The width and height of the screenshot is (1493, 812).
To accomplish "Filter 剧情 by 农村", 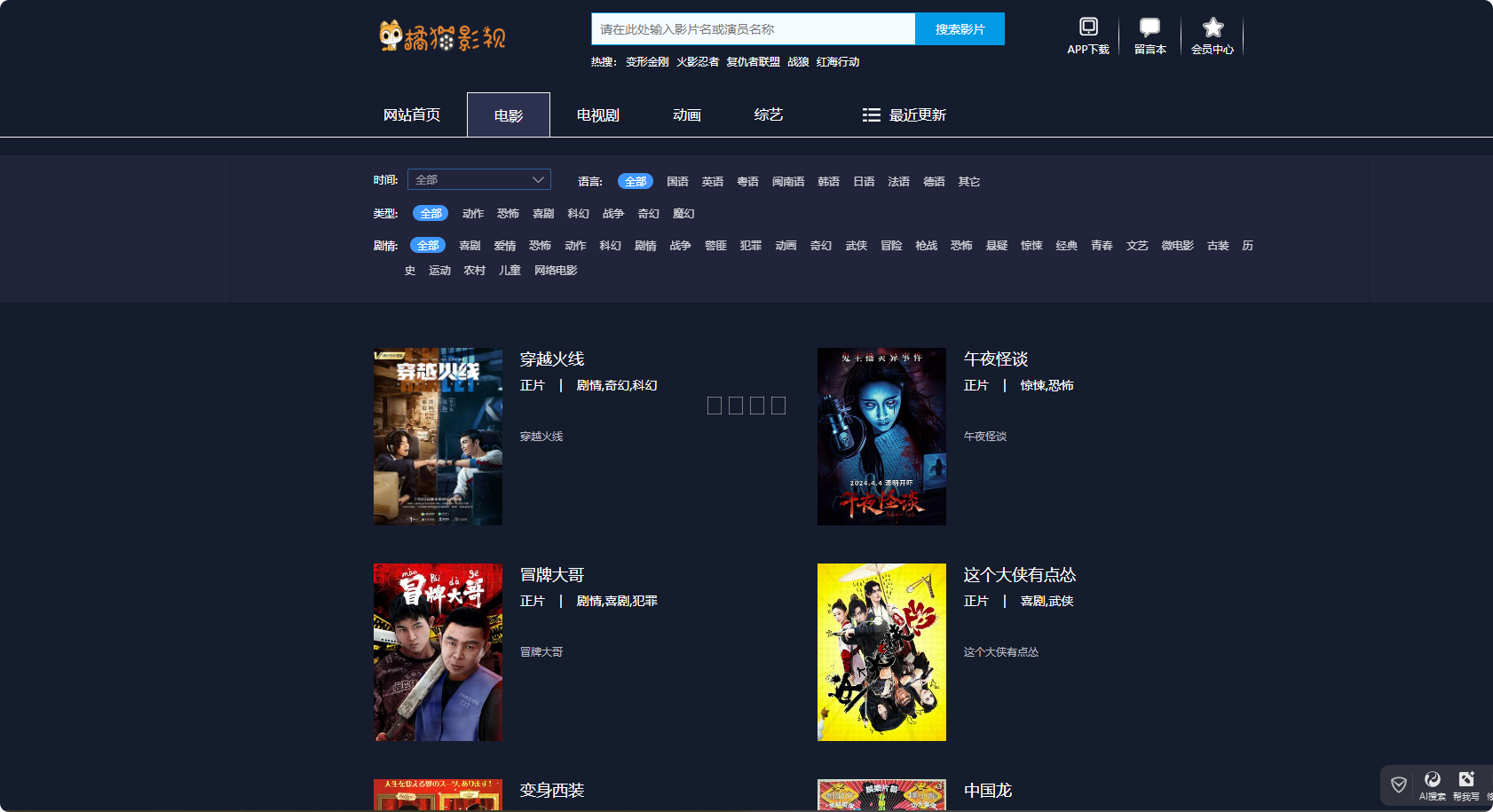I will (x=475, y=270).
